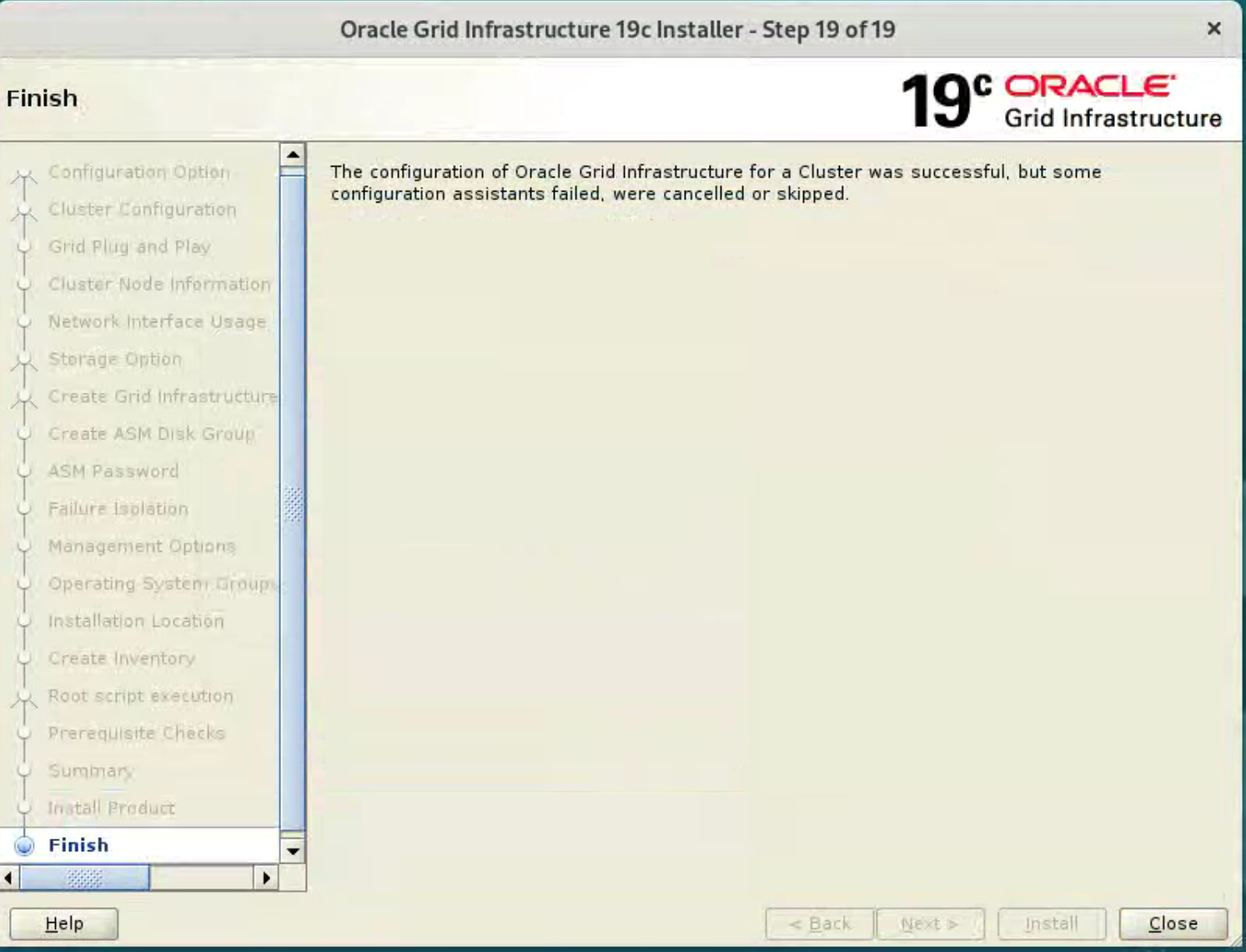This screenshot has width=1246, height=952.
Task: Click the Create Grid Infrastructure branch node icon
Action: point(24,398)
